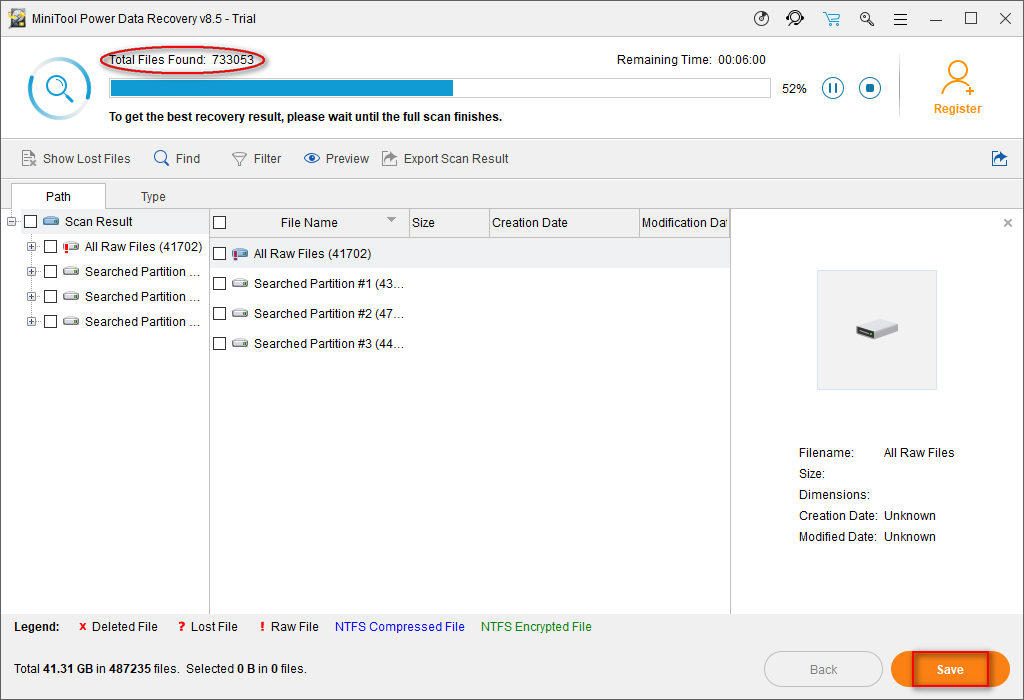The image size is (1024, 700).
Task: Click the NTFS Compressed File legend text
Action: (400, 627)
